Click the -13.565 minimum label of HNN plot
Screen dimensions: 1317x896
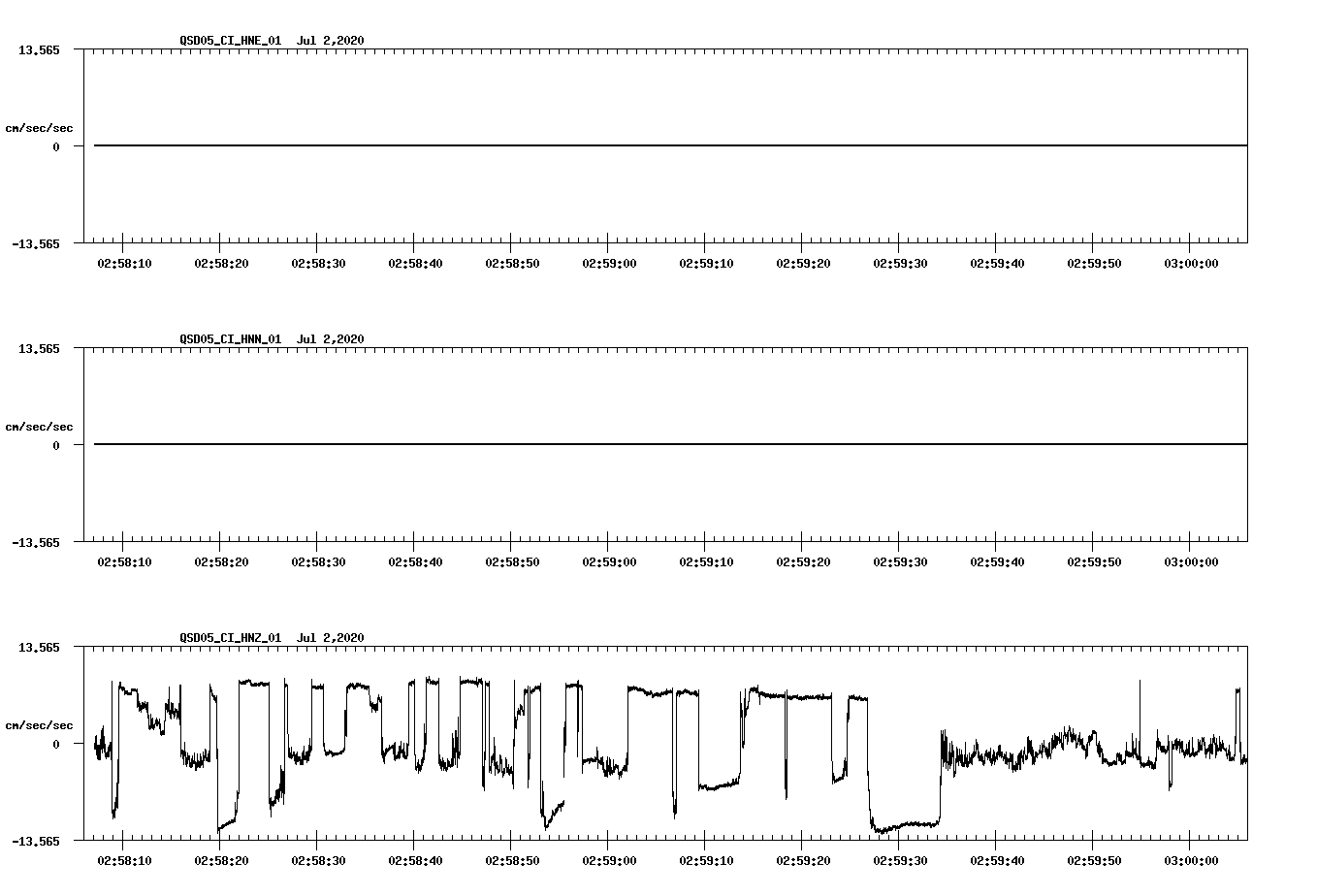point(36,542)
